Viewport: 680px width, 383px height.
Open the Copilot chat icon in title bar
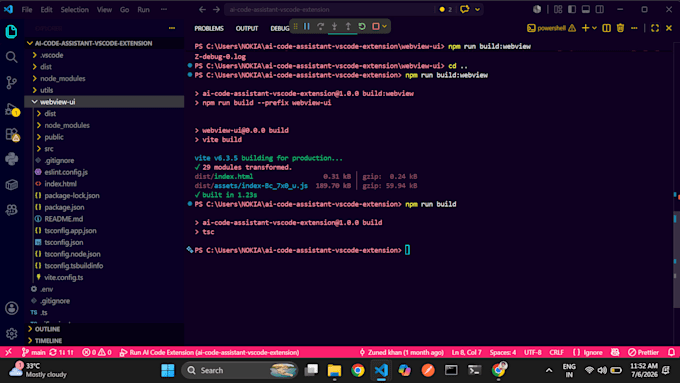coord(464,9)
